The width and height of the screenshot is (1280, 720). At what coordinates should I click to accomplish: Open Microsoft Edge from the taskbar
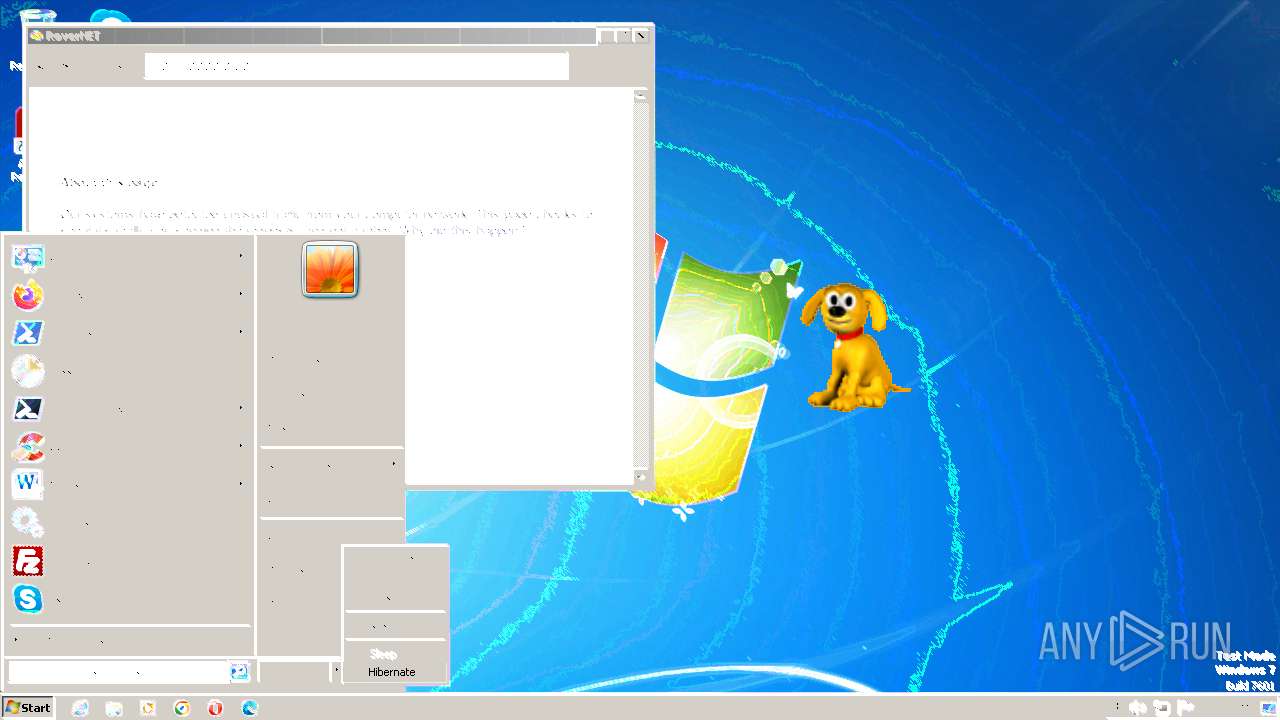click(x=250, y=708)
